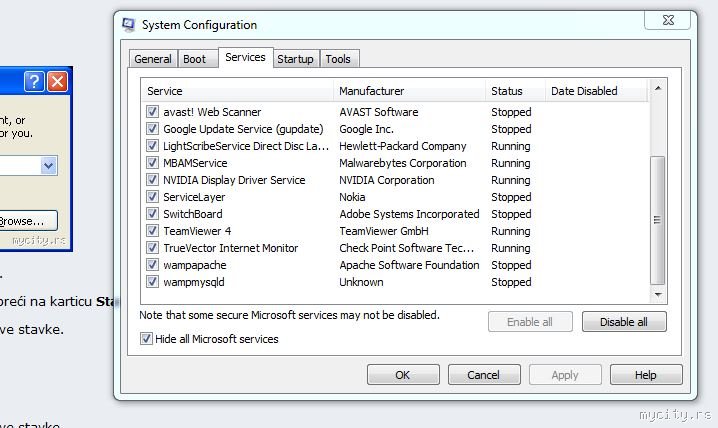Confirm with the OK button
Viewport: 718px width, 428px height.
point(403,375)
